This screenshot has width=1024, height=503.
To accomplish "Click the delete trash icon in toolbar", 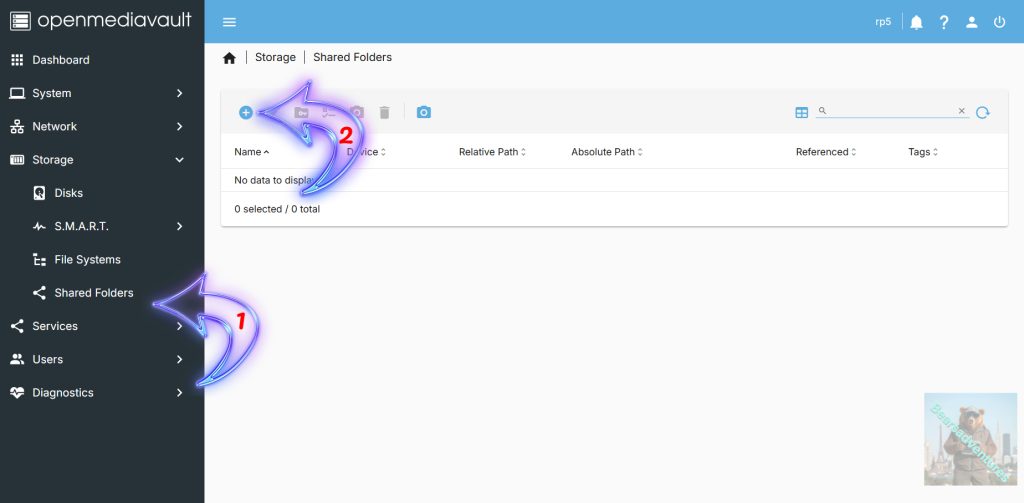I will (384, 113).
